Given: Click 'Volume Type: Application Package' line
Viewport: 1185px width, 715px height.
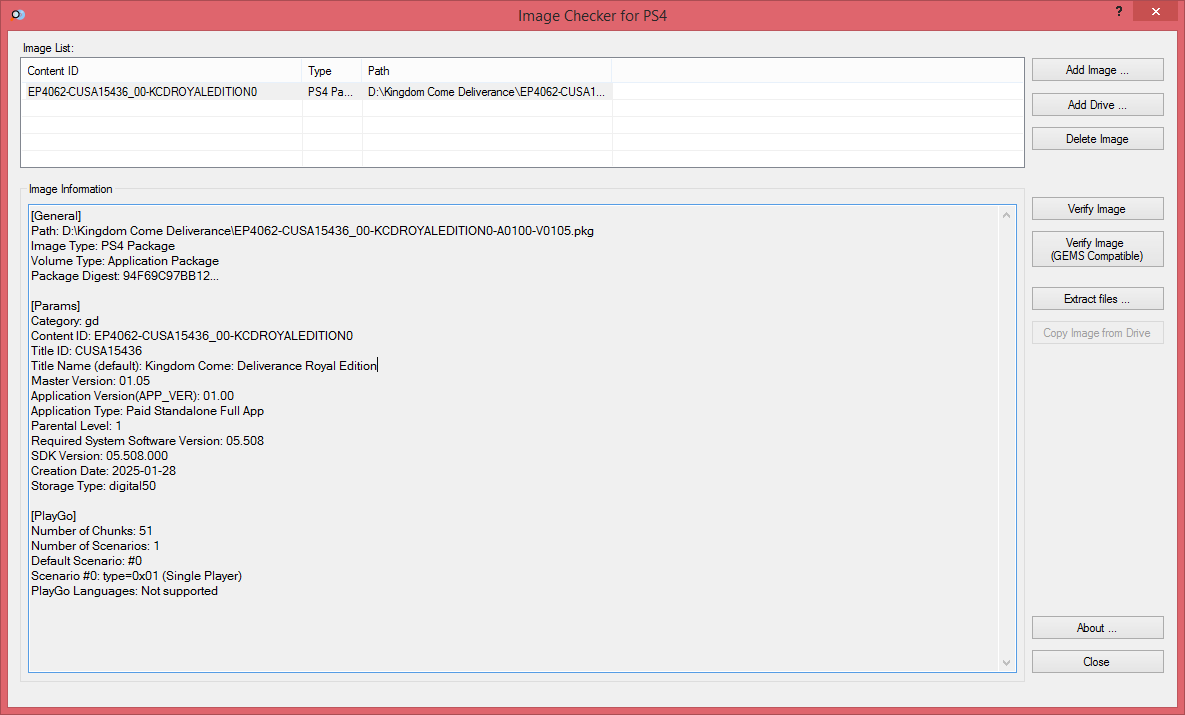Looking at the screenshot, I should coord(125,261).
